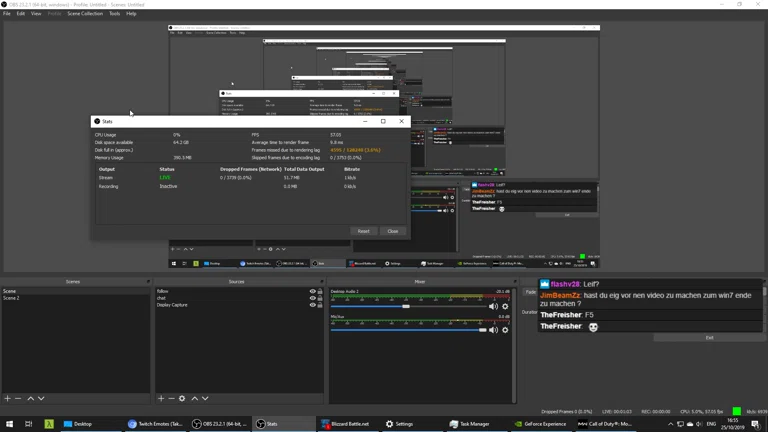Adjust Desktop Audio 2 volume slider
Screen dimensions: 768x432
coord(406,306)
